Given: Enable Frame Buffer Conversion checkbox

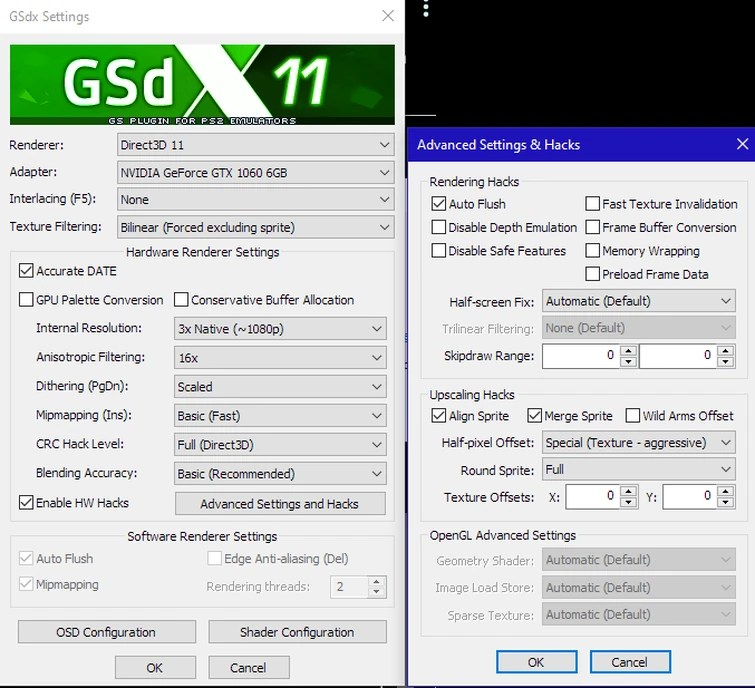Looking at the screenshot, I should 592,227.
